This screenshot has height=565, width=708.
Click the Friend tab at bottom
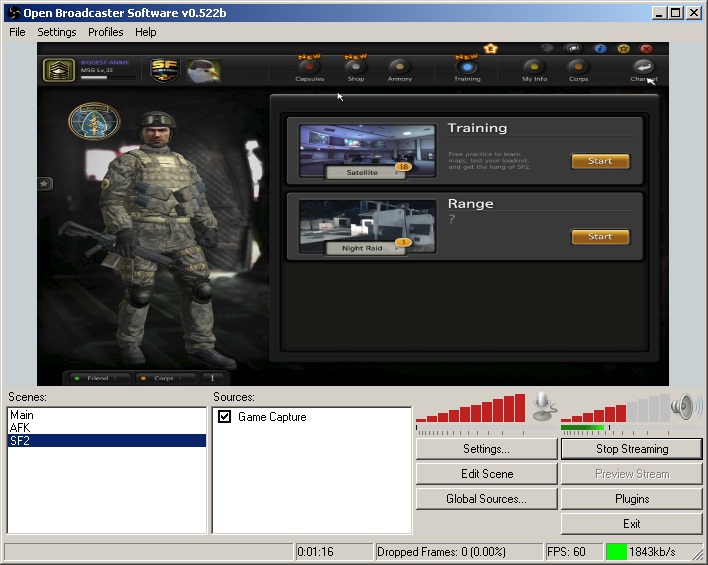click(98, 378)
